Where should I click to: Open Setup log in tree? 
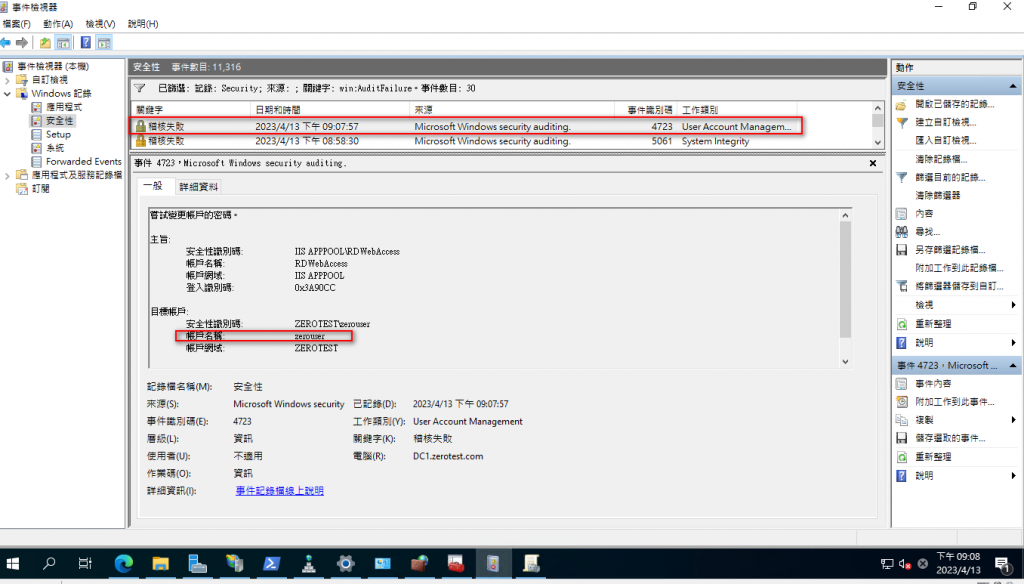coord(58,135)
